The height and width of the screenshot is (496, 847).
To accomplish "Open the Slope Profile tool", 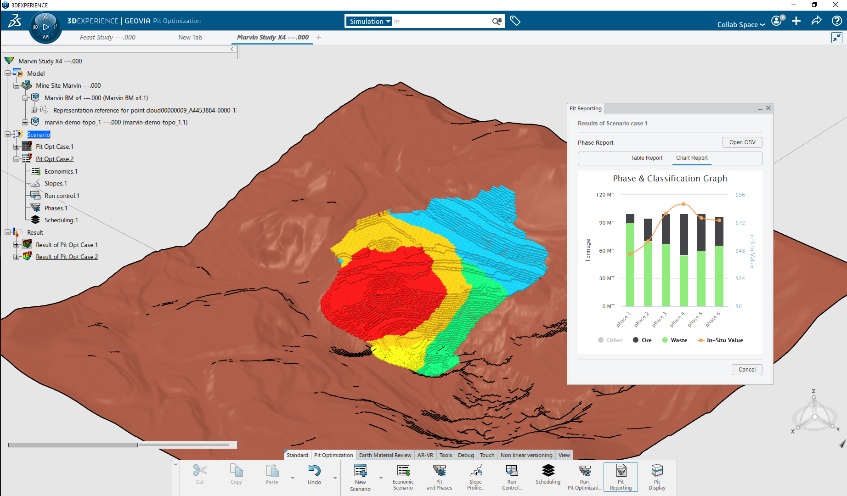I will coord(475,477).
